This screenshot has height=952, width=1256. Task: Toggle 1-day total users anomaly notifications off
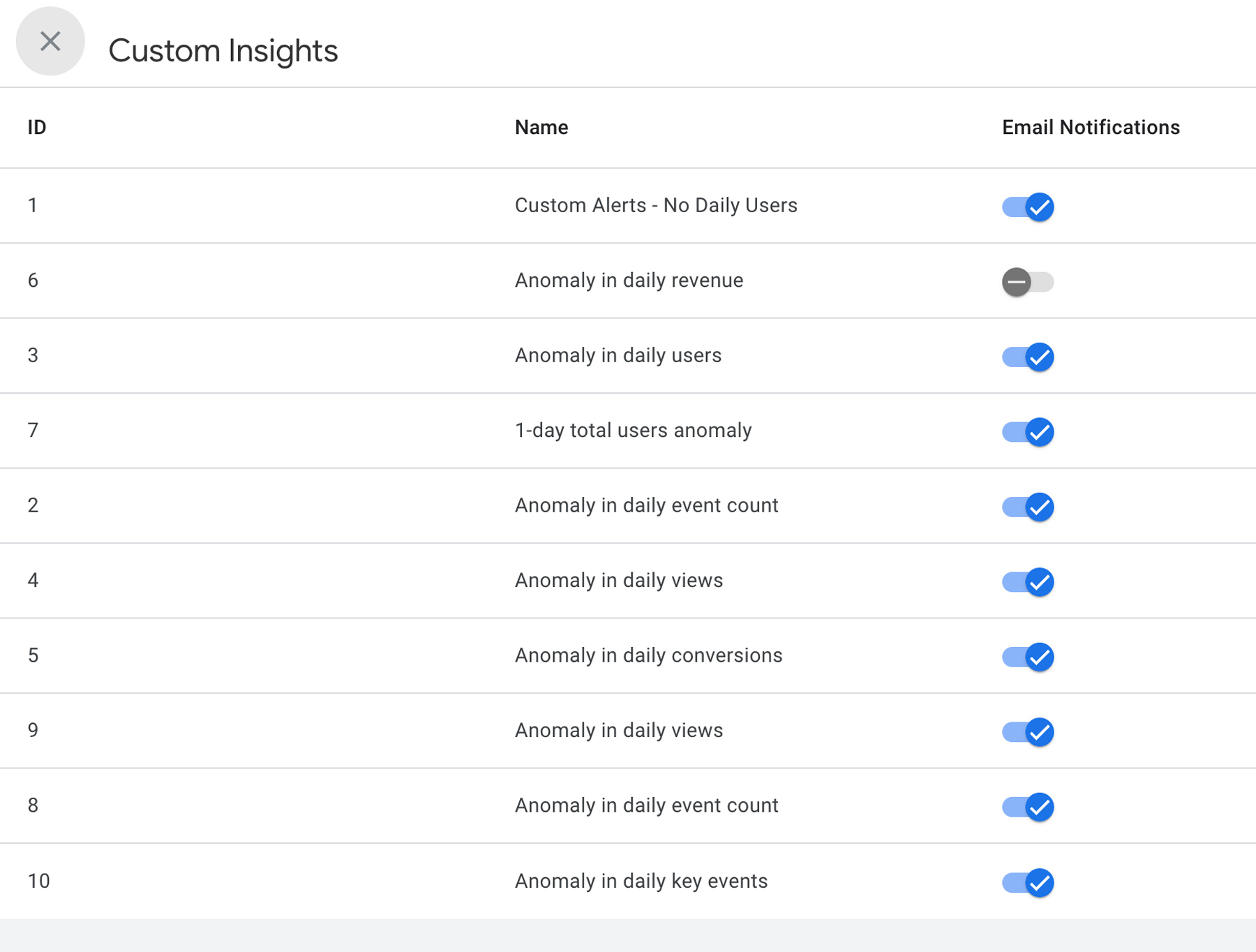tap(1026, 432)
